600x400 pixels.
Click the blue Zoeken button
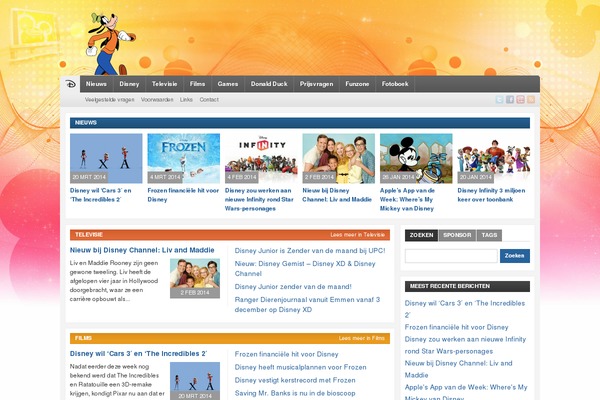pyautogui.click(x=515, y=256)
